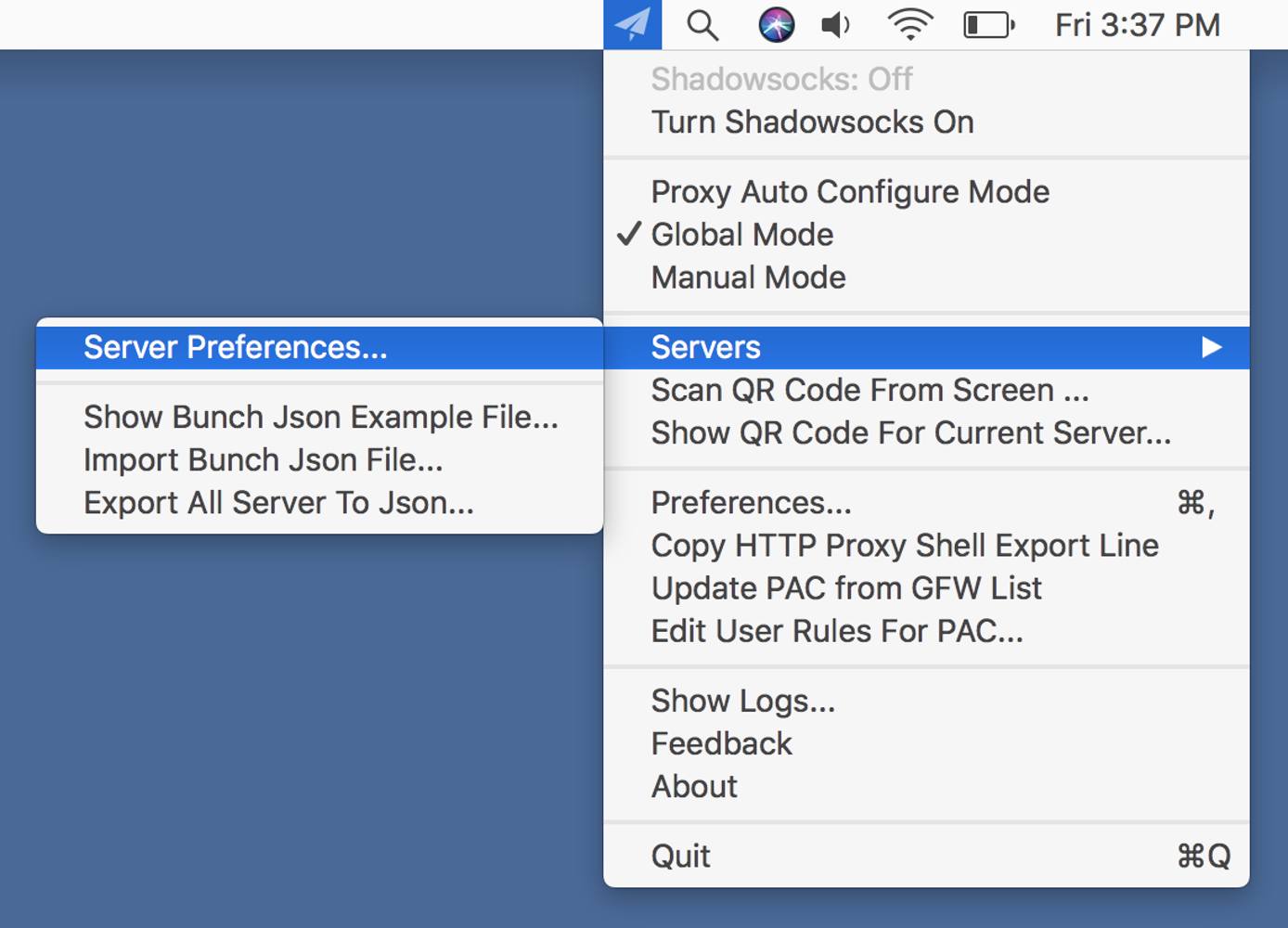Image resolution: width=1288 pixels, height=928 pixels.
Task: Open the Preferences dialog
Action: coord(751,502)
